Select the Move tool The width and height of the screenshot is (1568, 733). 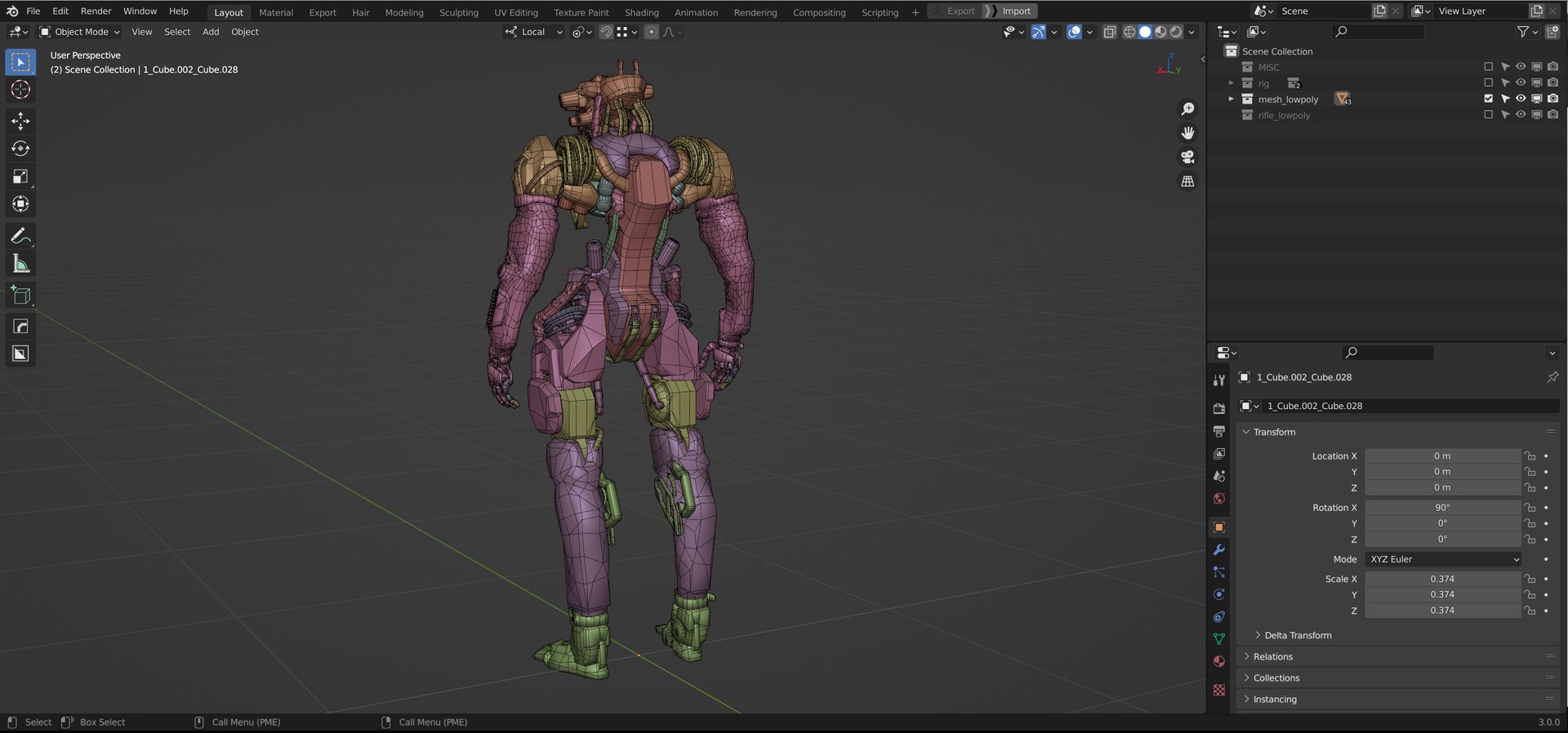[20, 121]
